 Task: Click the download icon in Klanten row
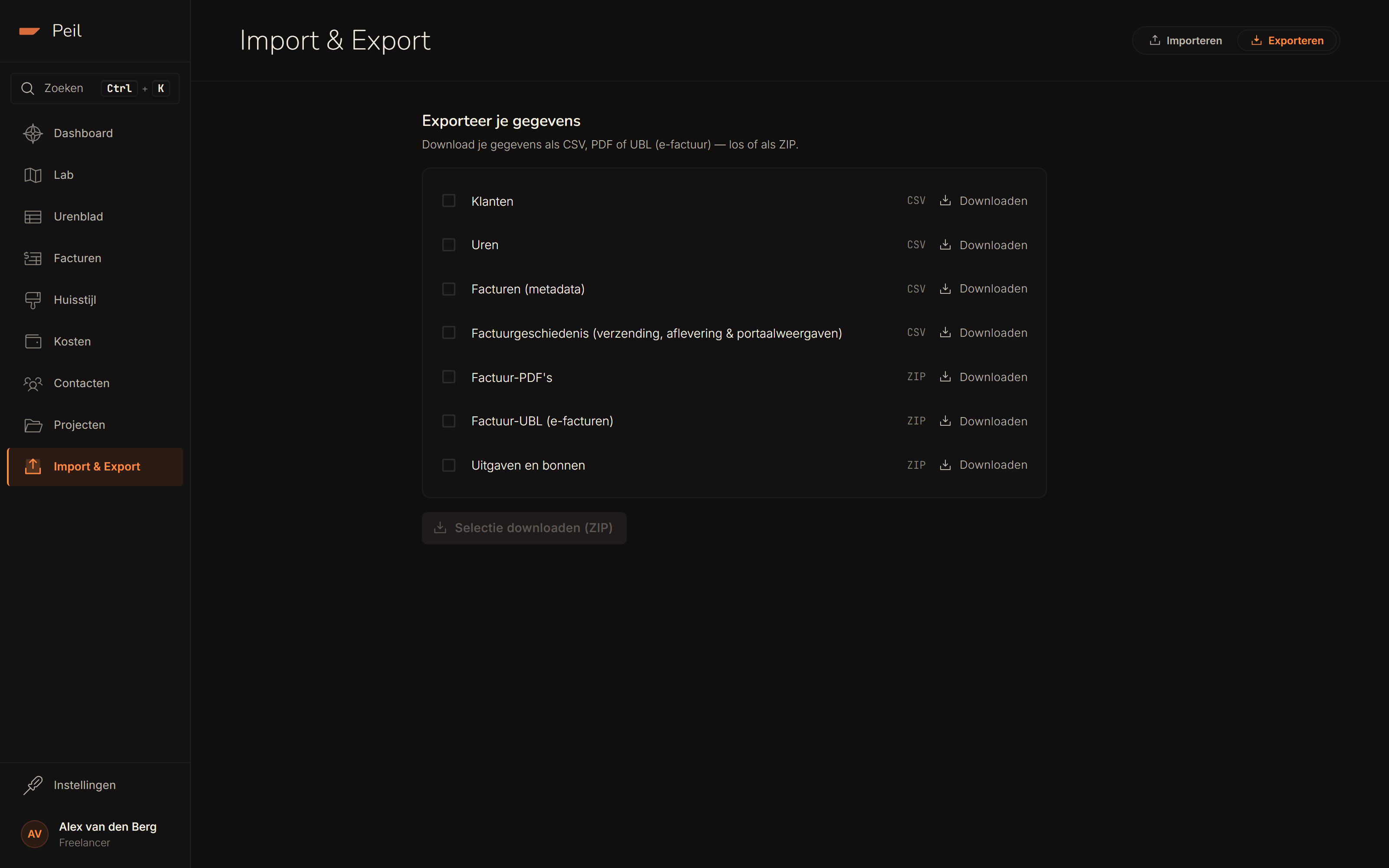click(945, 201)
